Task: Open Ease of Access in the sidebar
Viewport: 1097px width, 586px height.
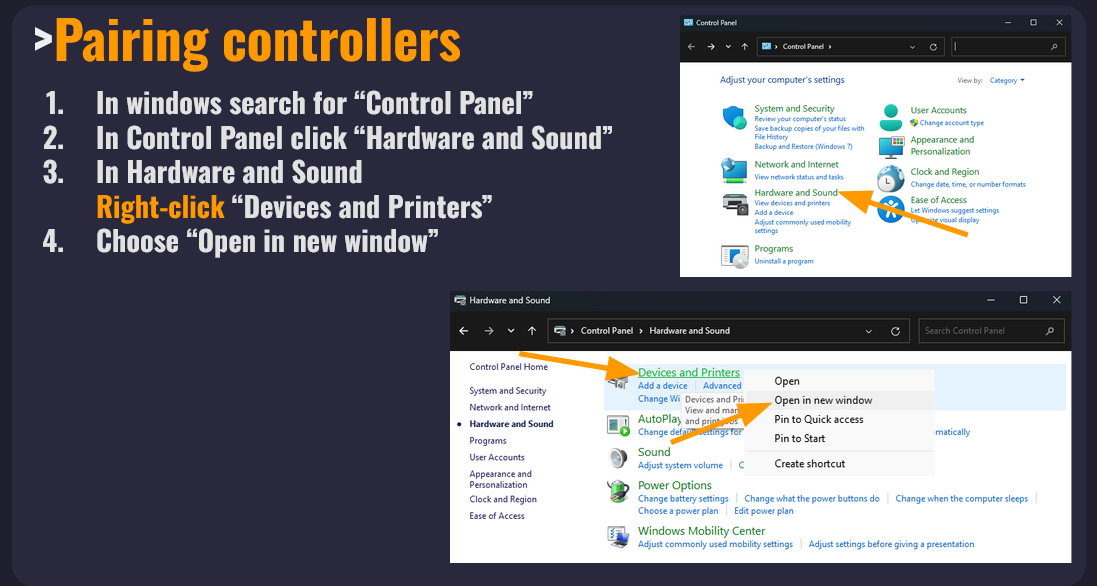Action: (x=497, y=516)
